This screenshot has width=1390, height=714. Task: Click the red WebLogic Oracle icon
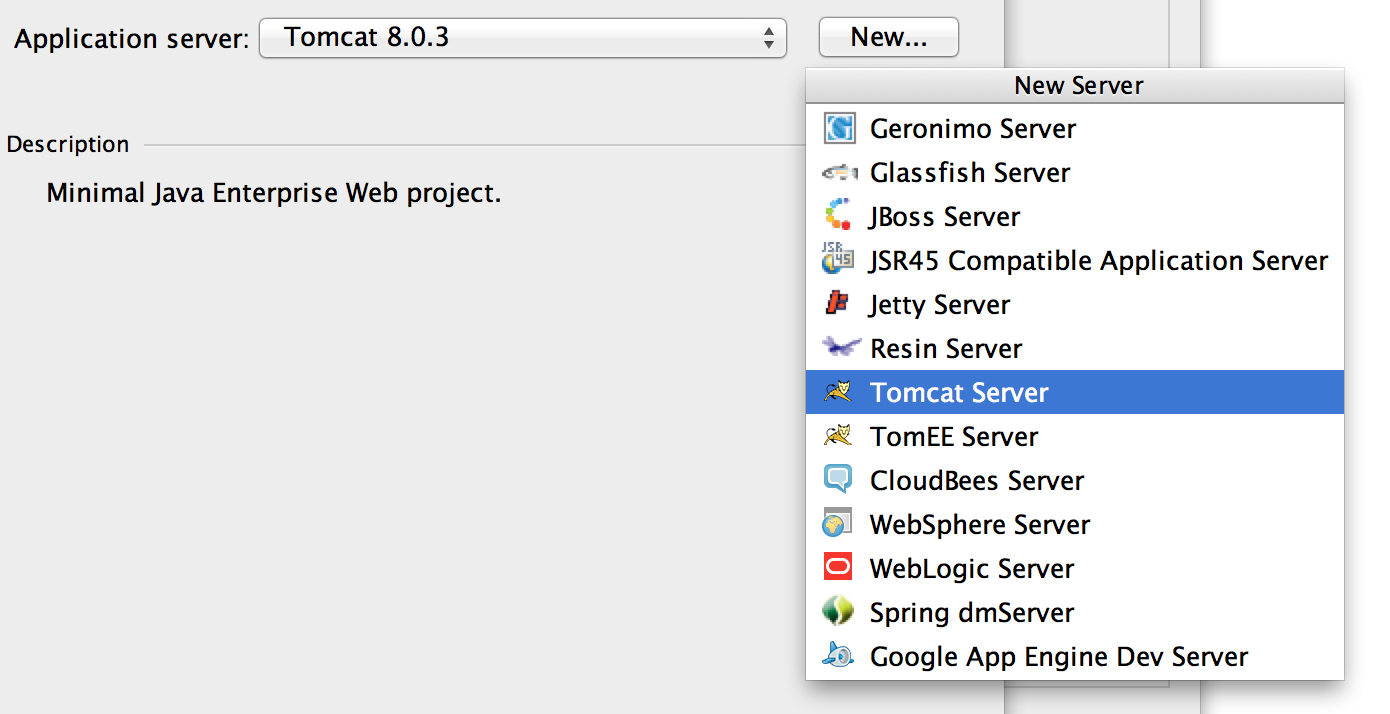point(838,568)
